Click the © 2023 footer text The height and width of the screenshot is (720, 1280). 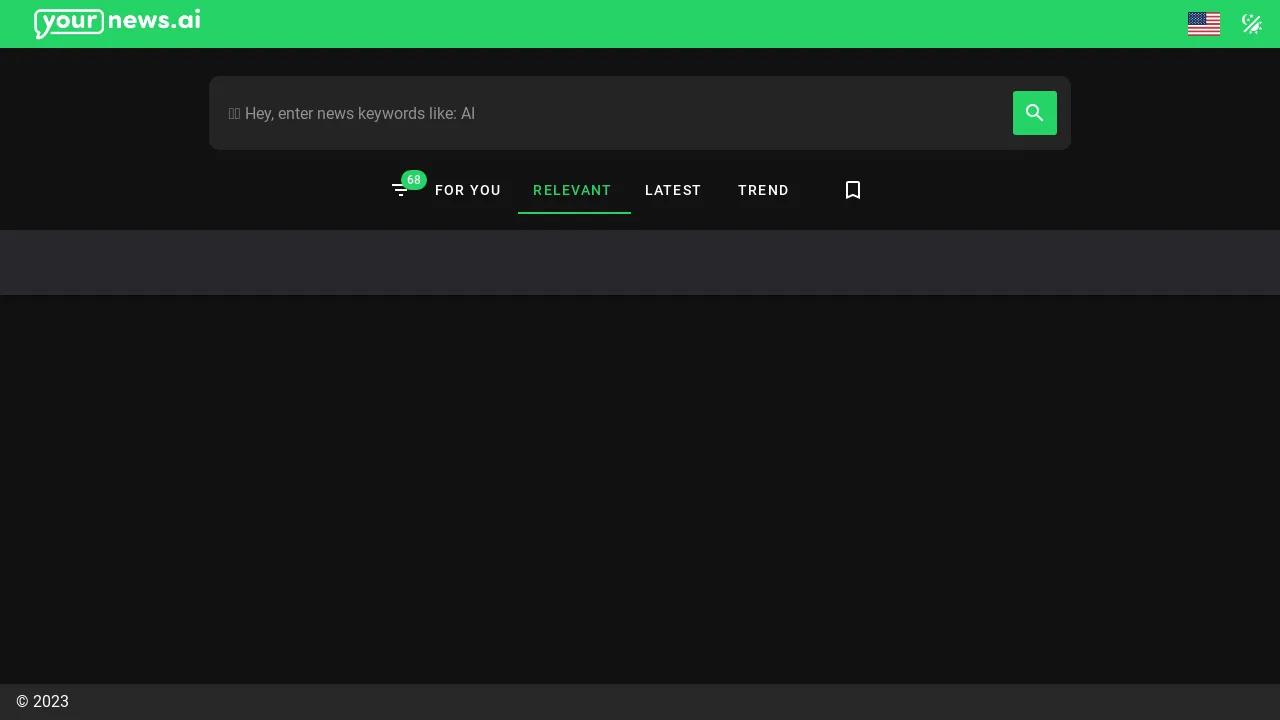point(42,702)
